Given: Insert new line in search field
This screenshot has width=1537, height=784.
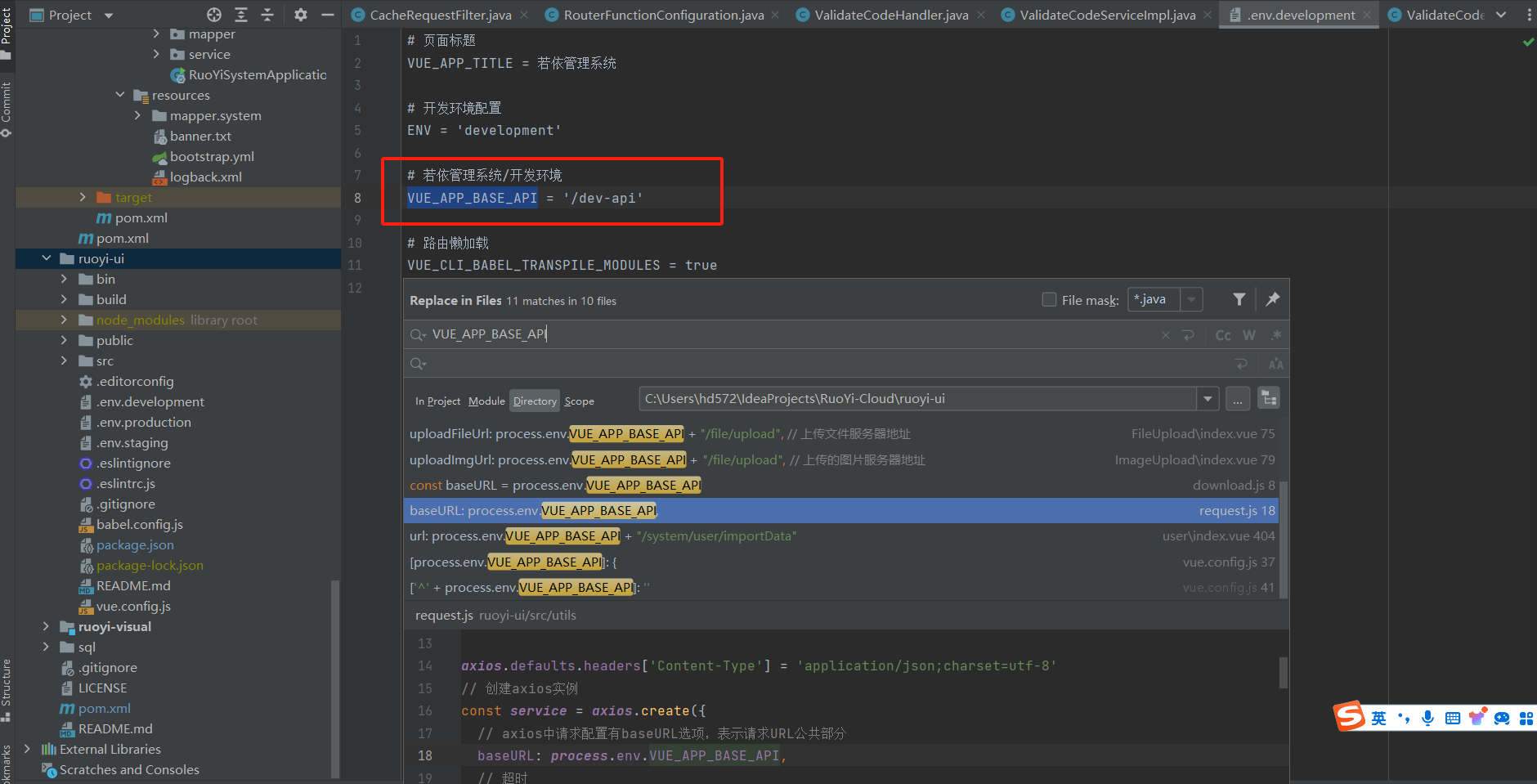Looking at the screenshot, I should pos(1189,335).
